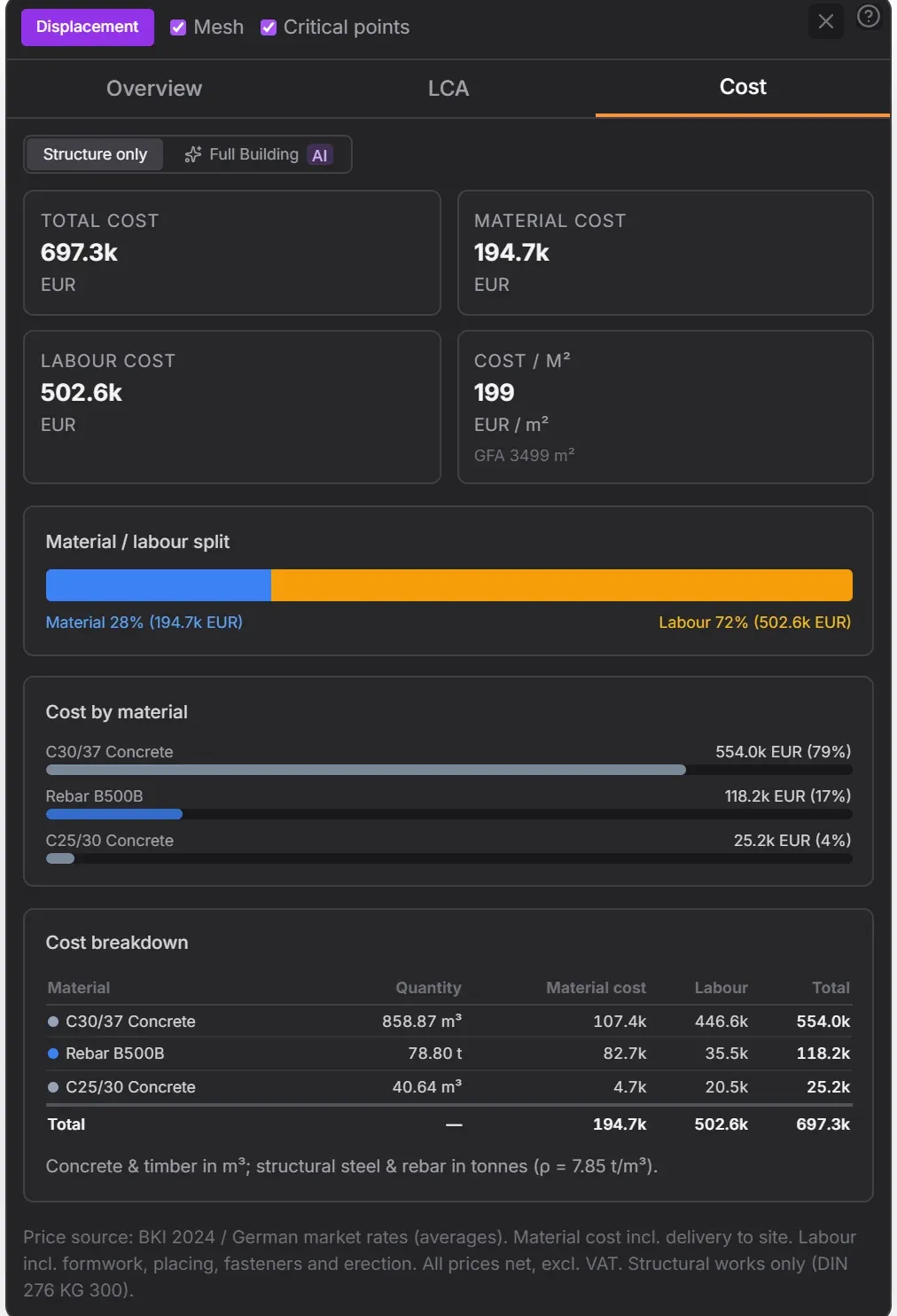
Task: Select the Cost tab
Action: point(743,87)
